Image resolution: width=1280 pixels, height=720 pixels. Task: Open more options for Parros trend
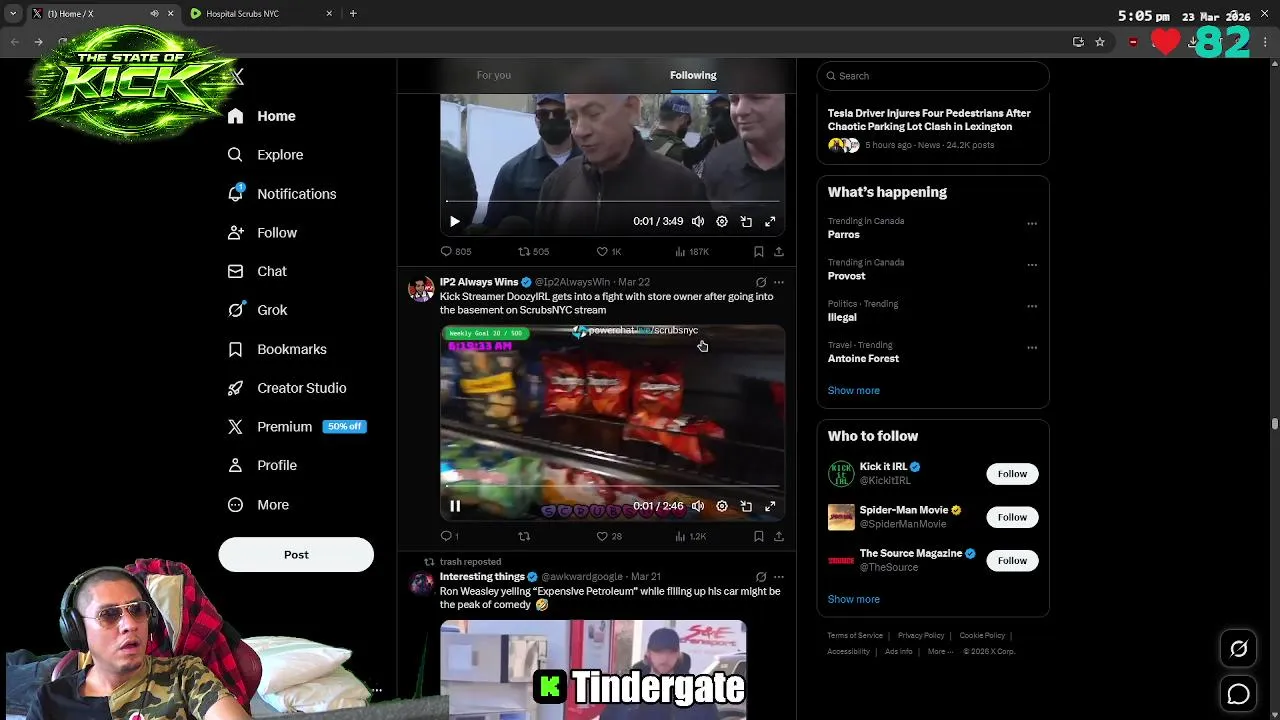(1032, 224)
